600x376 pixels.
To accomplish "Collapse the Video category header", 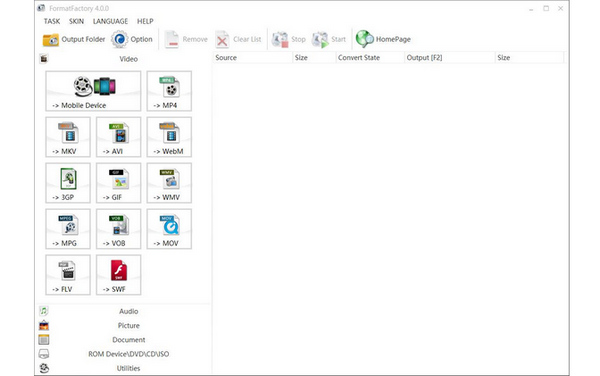I will tap(124, 59).
